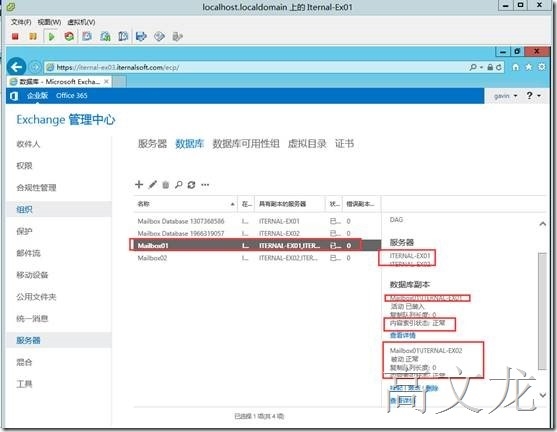Open 邮件流 in left navigation

[x=28, y=253]
